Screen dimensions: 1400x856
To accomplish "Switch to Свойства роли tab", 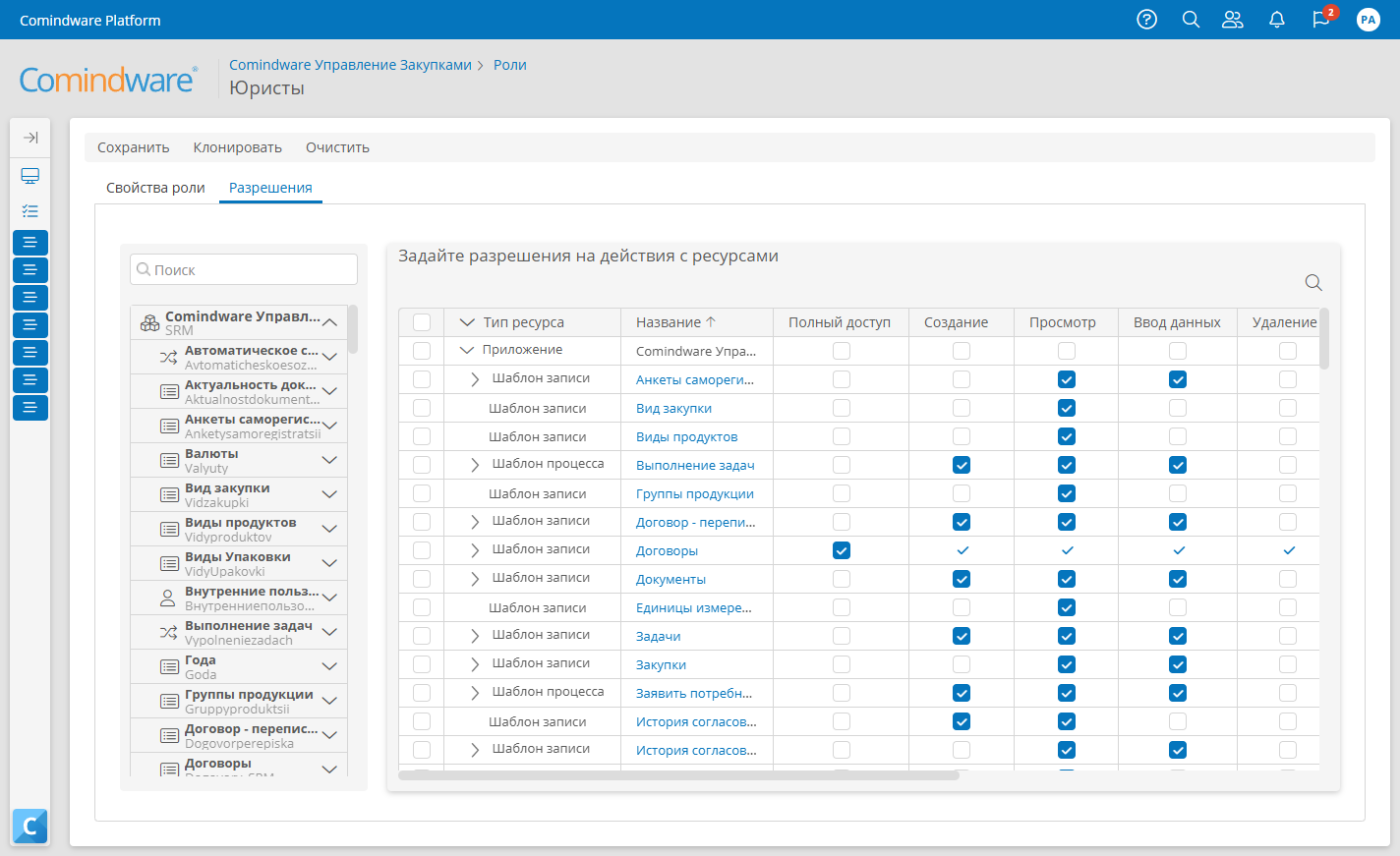I will coord(155,188).
